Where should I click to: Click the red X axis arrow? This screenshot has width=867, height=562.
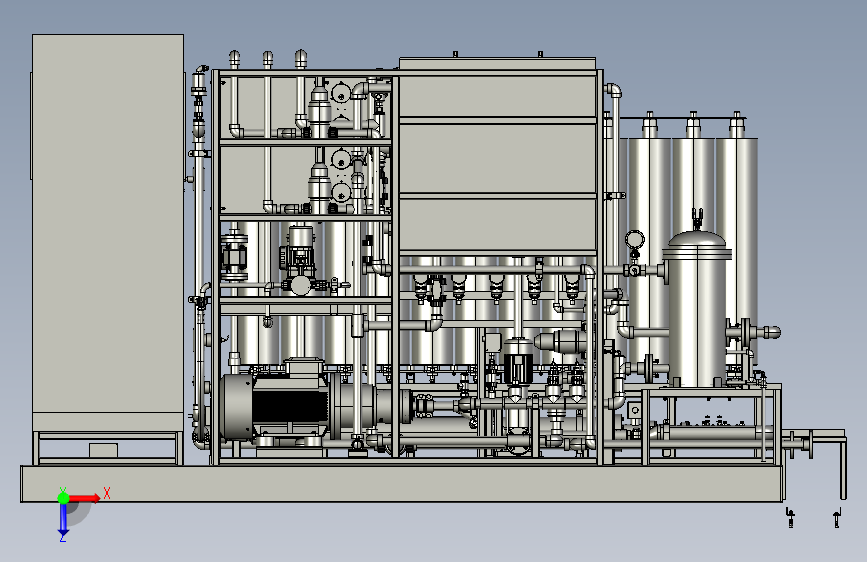pyautogui.click(x=84, y=498)
